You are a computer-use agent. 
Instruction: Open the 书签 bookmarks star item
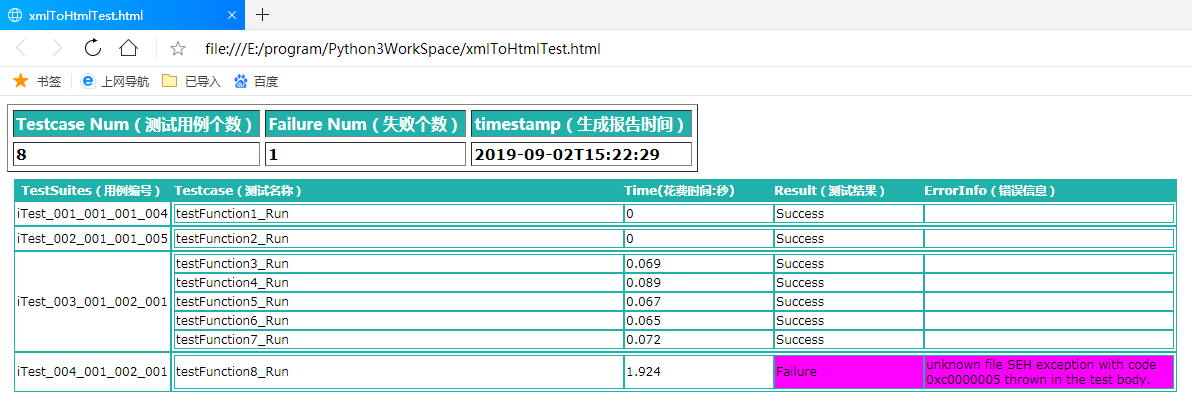click(x=37, y=81)
